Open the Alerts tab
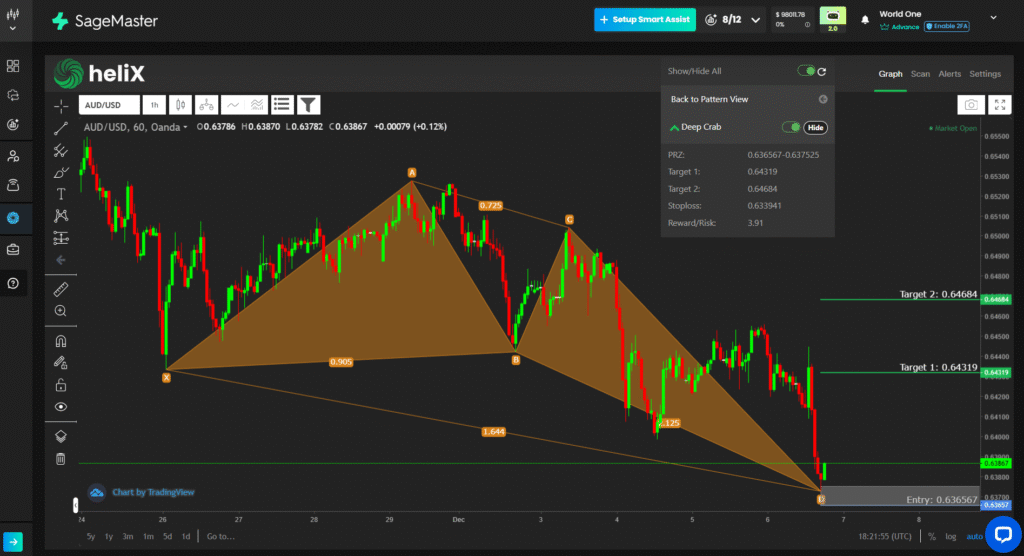Image resolution: width=1024 pixels, height=556 pixels. click(x=949, y=74)
